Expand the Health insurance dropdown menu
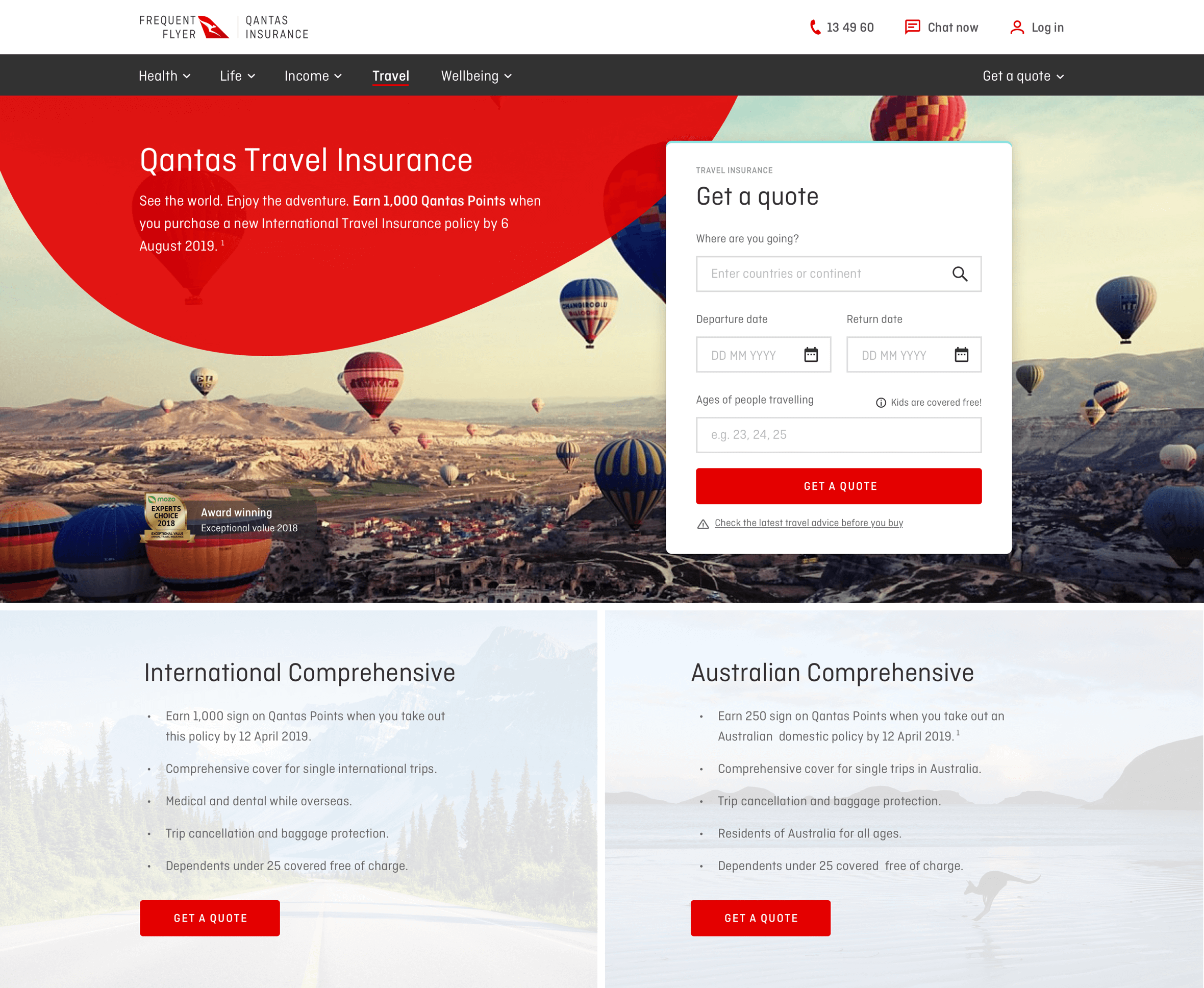Screen dimensions: 1204x988 pos(163,76)
